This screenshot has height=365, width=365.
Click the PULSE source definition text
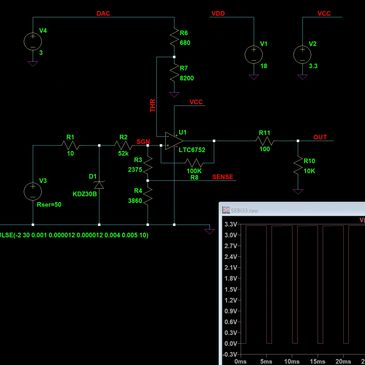(74, 235)
